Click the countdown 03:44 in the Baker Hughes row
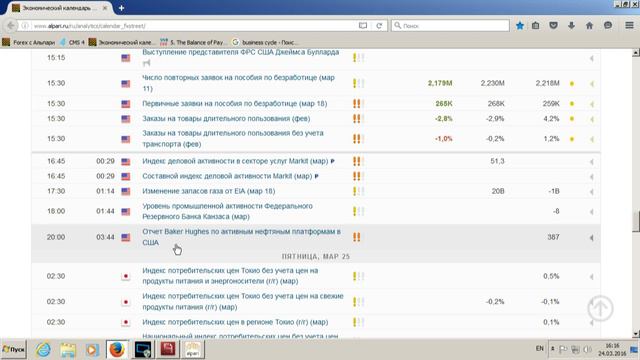Image resolution: width=640 pixels, height=360 pixels. (105, 237)
